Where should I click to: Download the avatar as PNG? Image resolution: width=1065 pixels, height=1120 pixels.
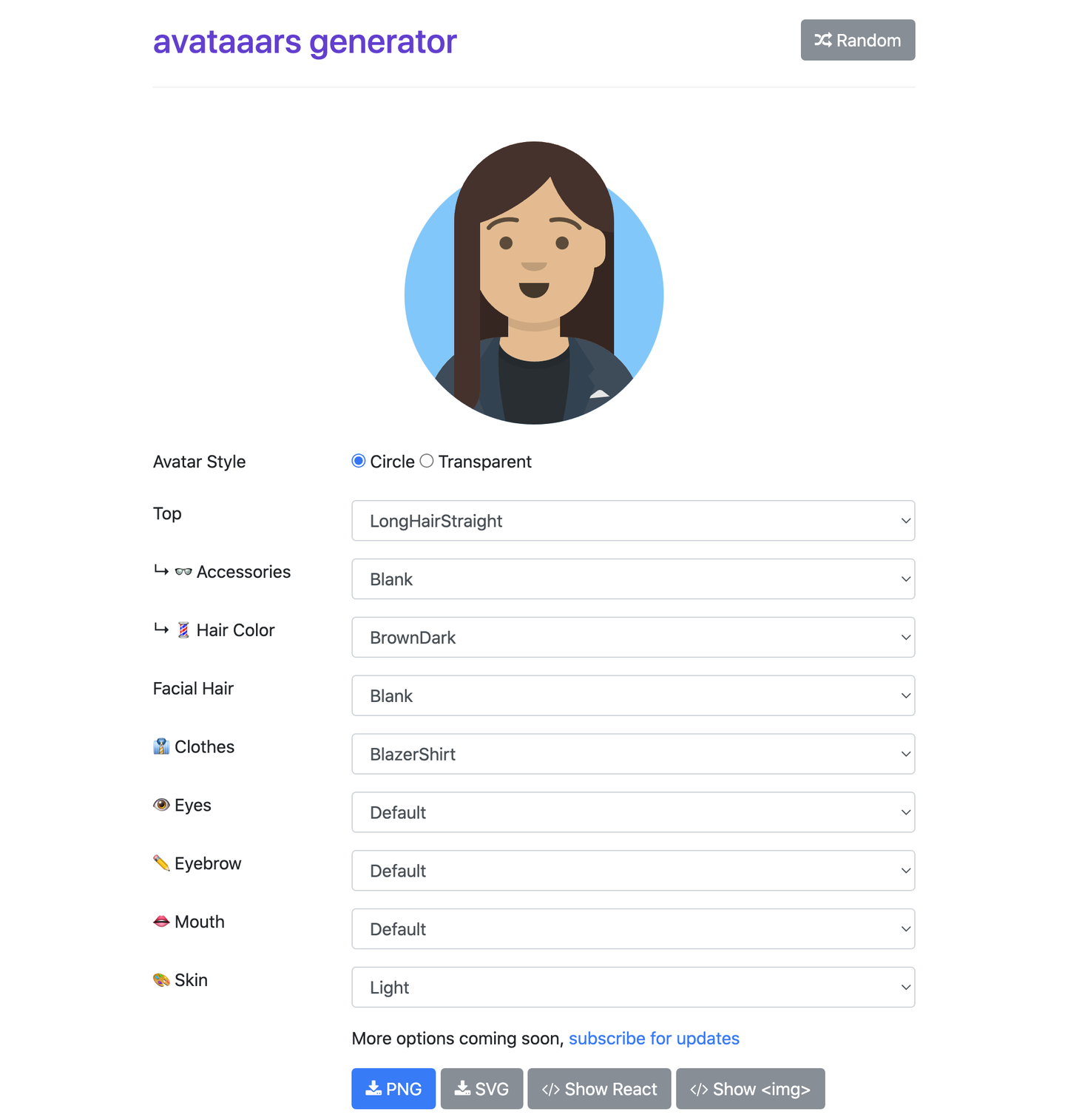[393, 1089]
